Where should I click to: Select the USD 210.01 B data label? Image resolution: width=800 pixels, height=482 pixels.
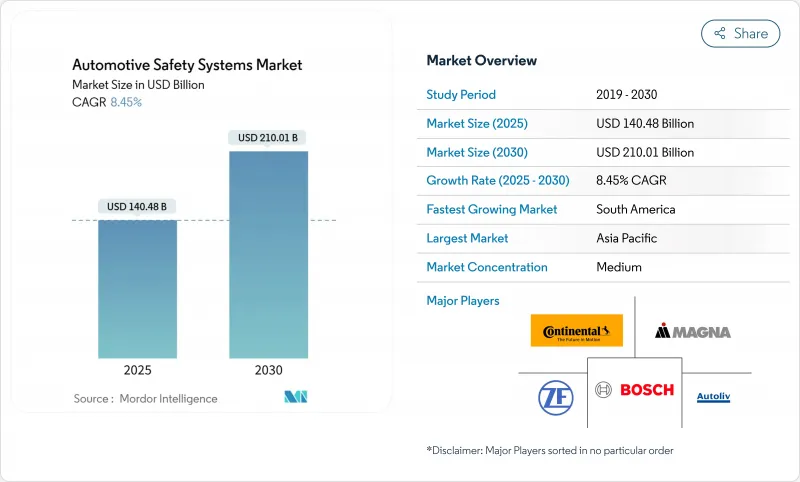(x=268, y=137)
